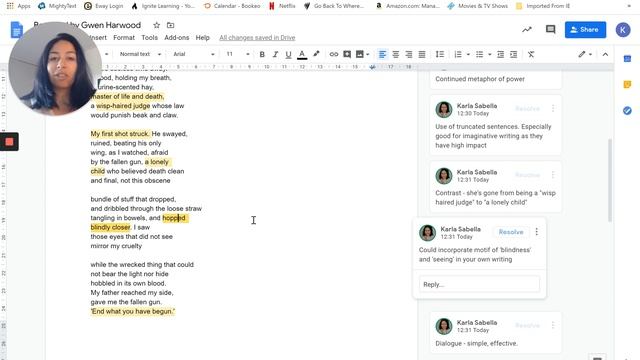
Task: Set justified text alignment
Action: [422, 54]
